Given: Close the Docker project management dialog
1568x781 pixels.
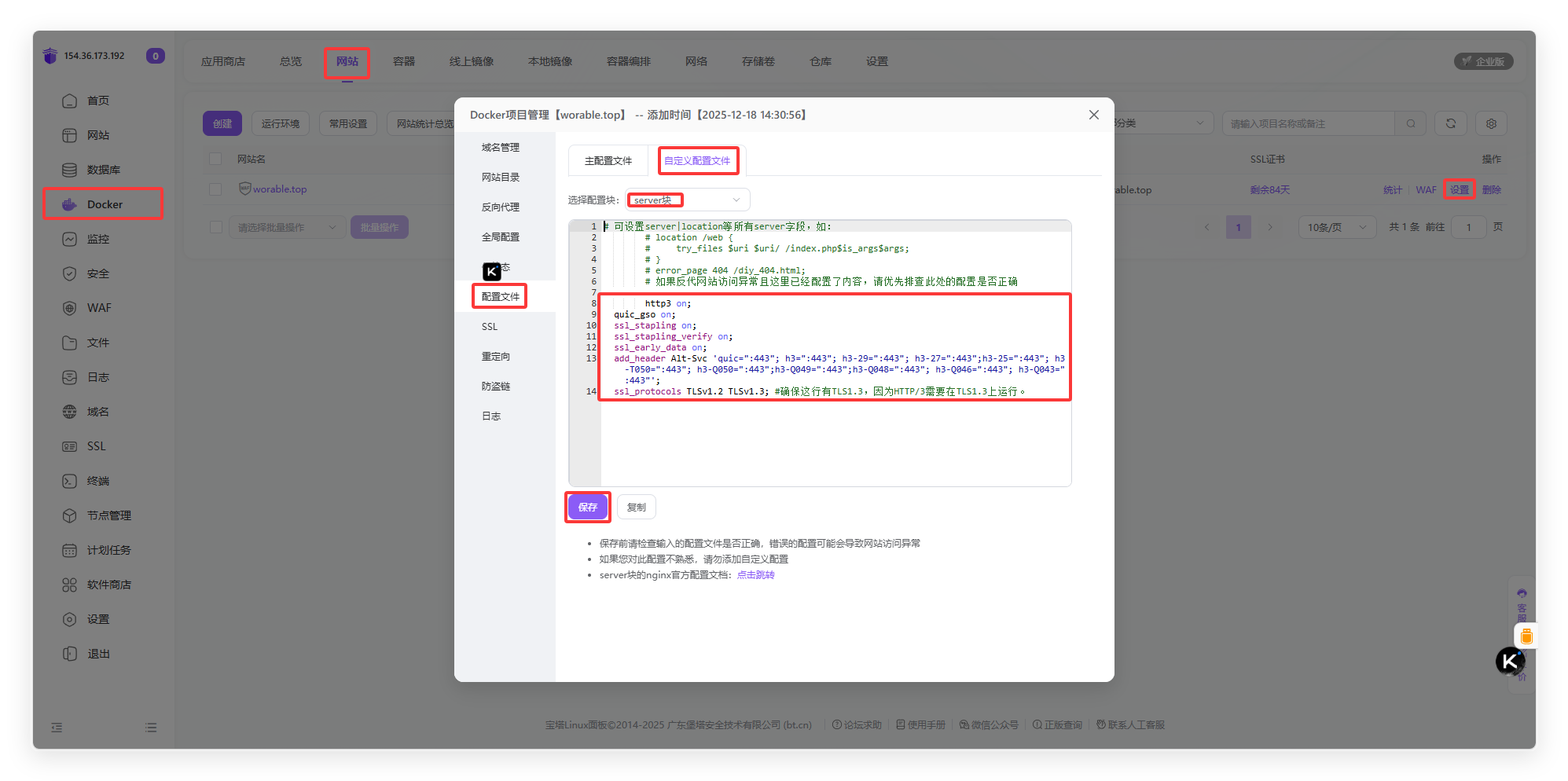Looking at the screenshot, I should point(1093,115).
